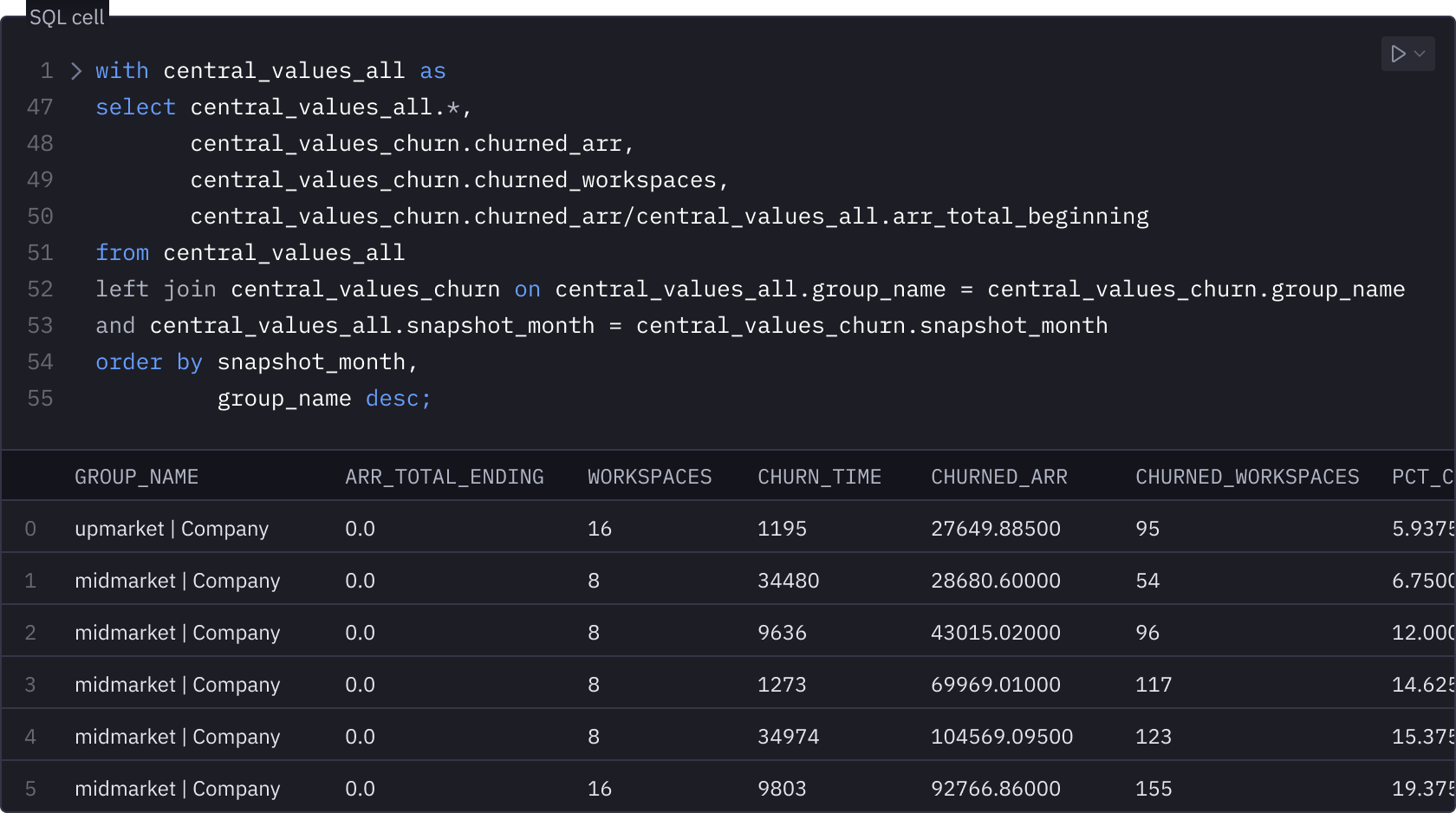
Task: Click the partially visible PCT_C column header
Action: (1422, 476)
